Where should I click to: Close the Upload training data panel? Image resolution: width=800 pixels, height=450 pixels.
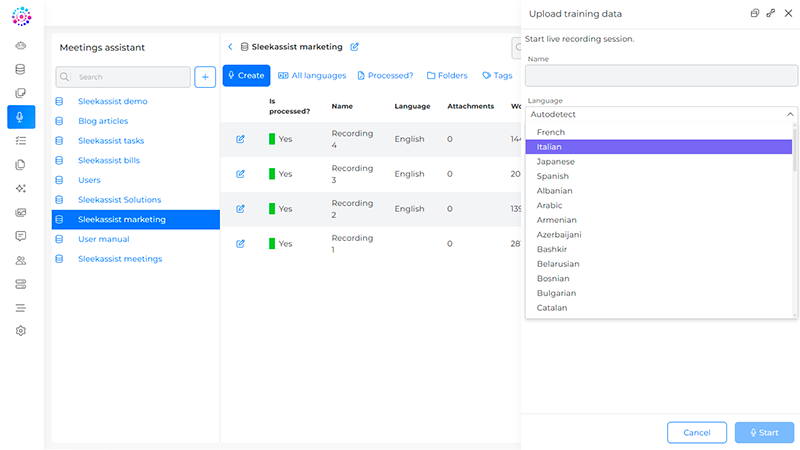[788, 13]
